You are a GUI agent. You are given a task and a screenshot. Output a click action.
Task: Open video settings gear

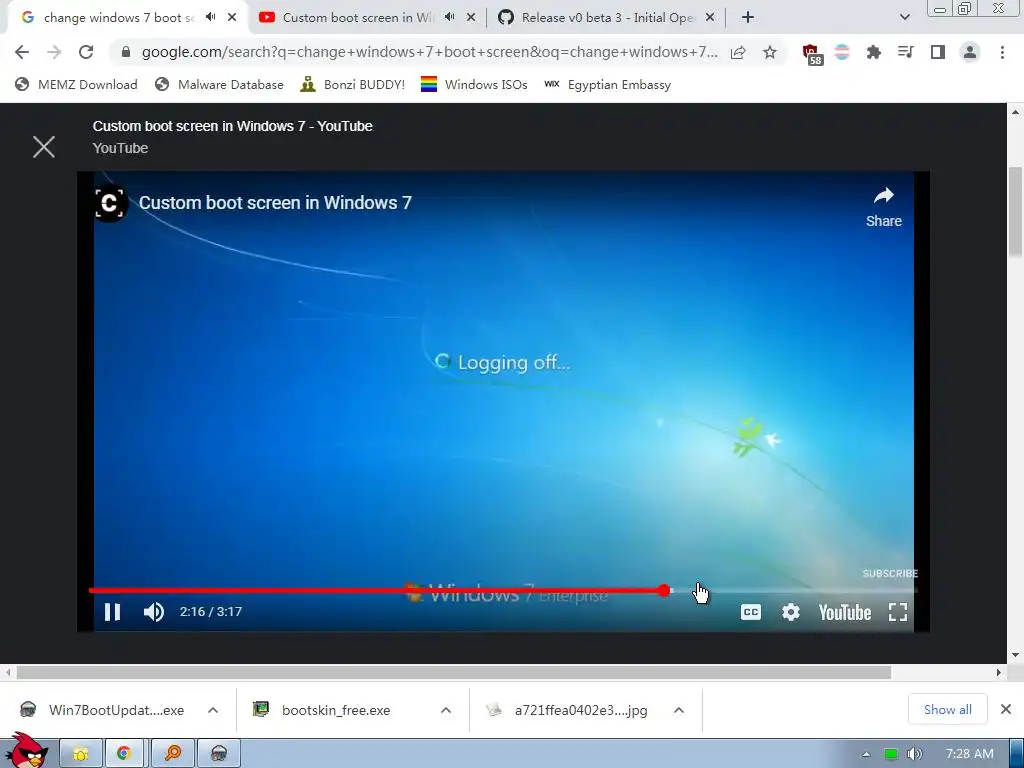790,613
